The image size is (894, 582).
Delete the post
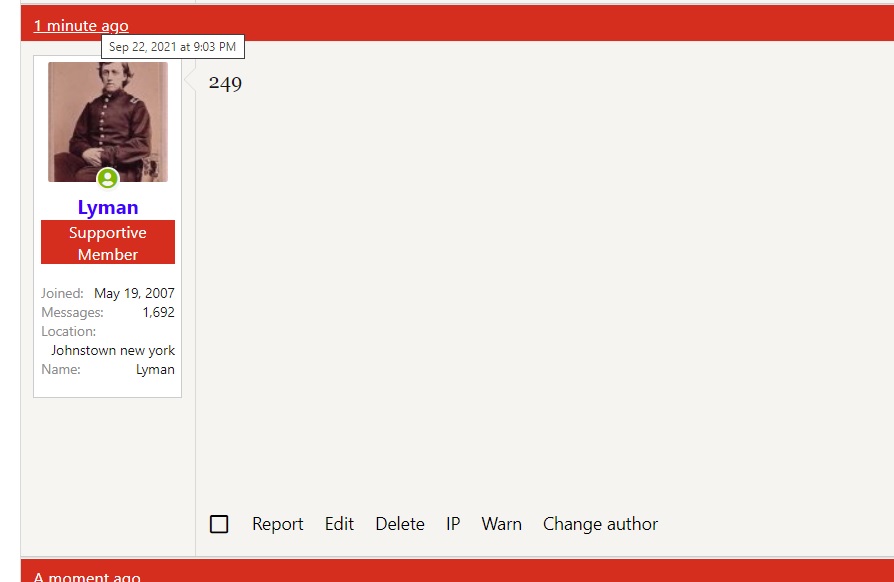[399, 524]
